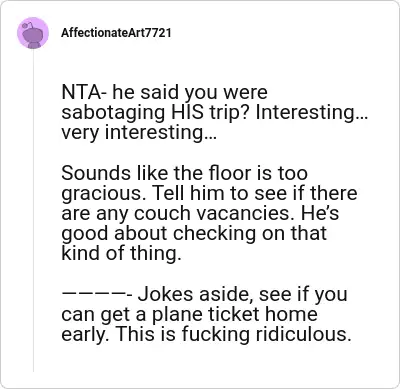Click the words "he said you were"
The image size is (400, 389).
click(190, 93)
